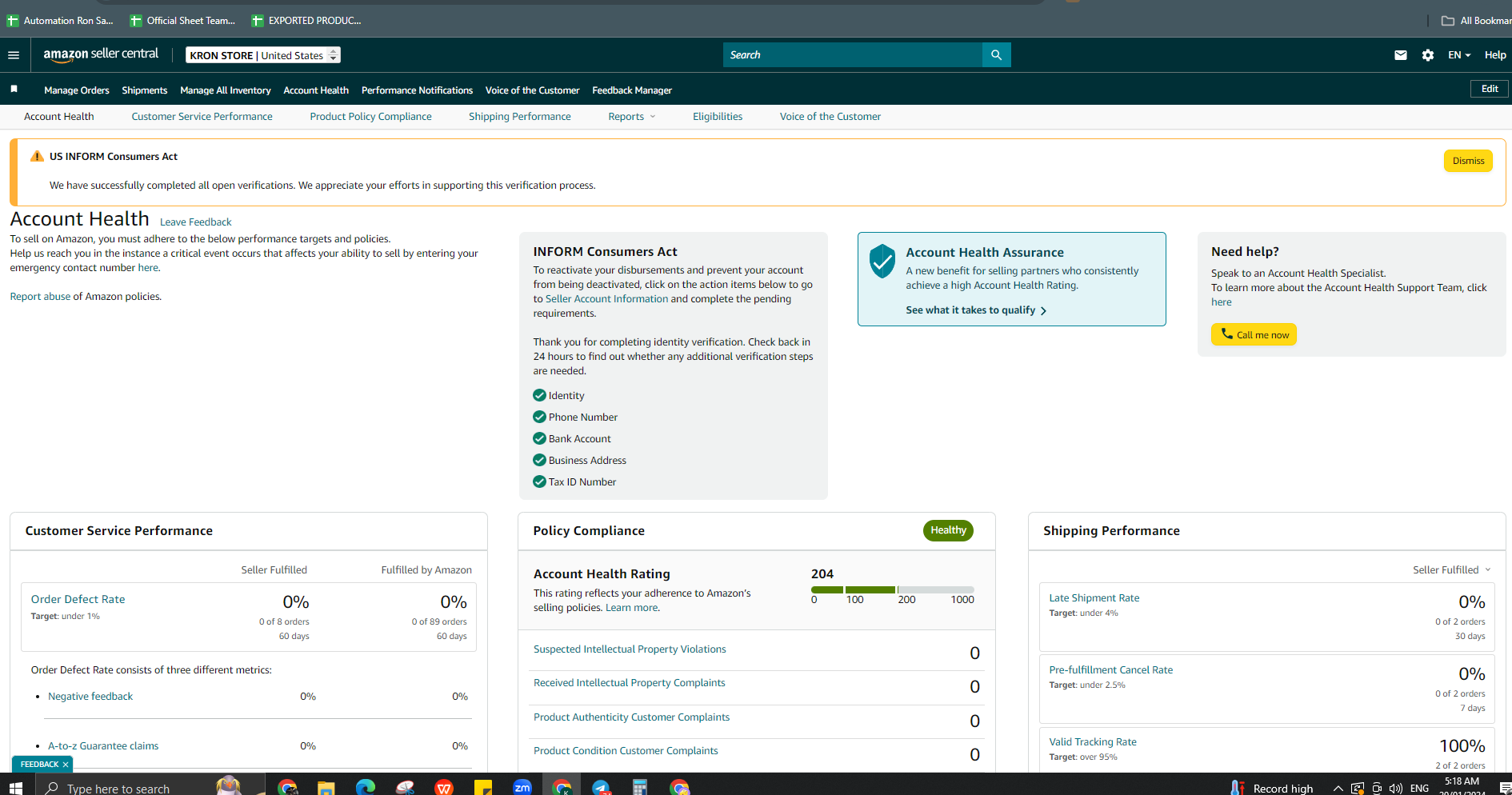Open Telegram from the taskbar
Viewport: 1512px width, 795px height.
601,788
